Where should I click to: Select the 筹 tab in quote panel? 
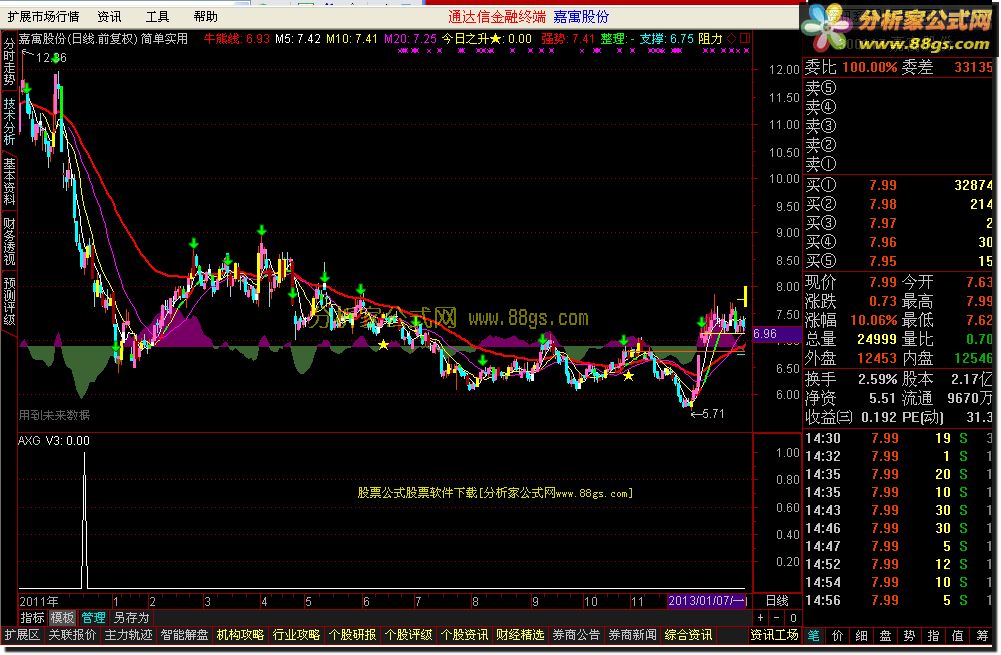point(982,635)
